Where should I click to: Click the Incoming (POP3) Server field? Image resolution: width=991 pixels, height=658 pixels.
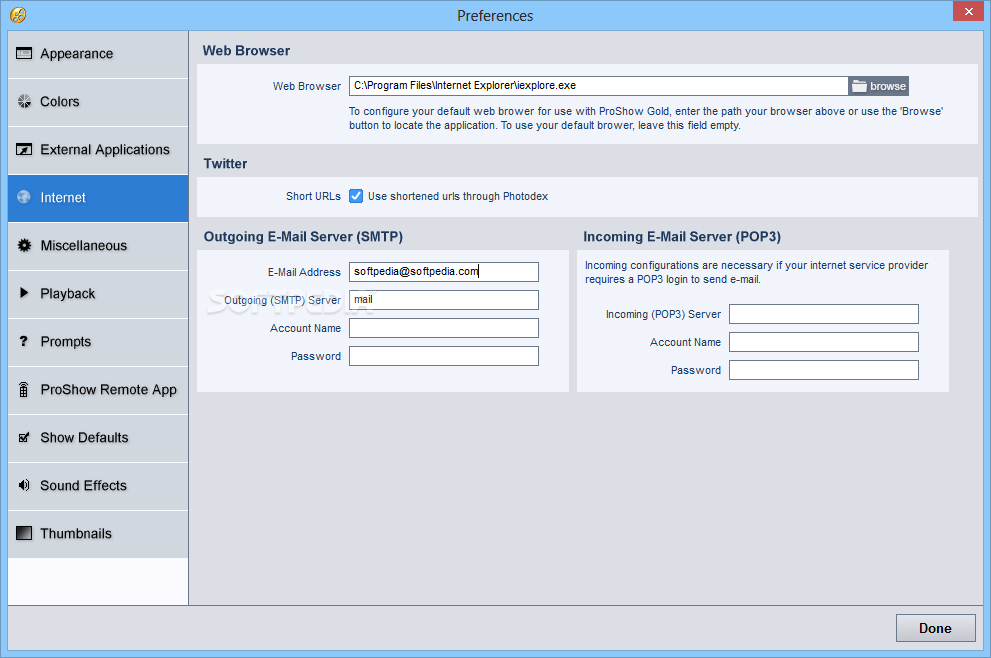(824, 314)
